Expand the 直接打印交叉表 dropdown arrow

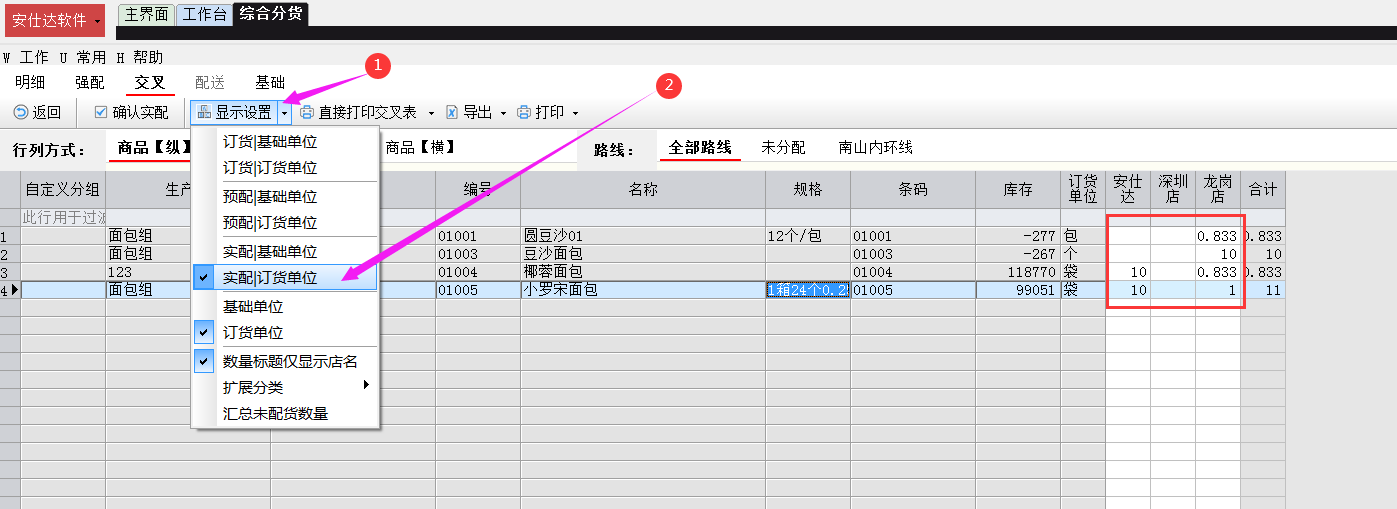pos(431,113)
